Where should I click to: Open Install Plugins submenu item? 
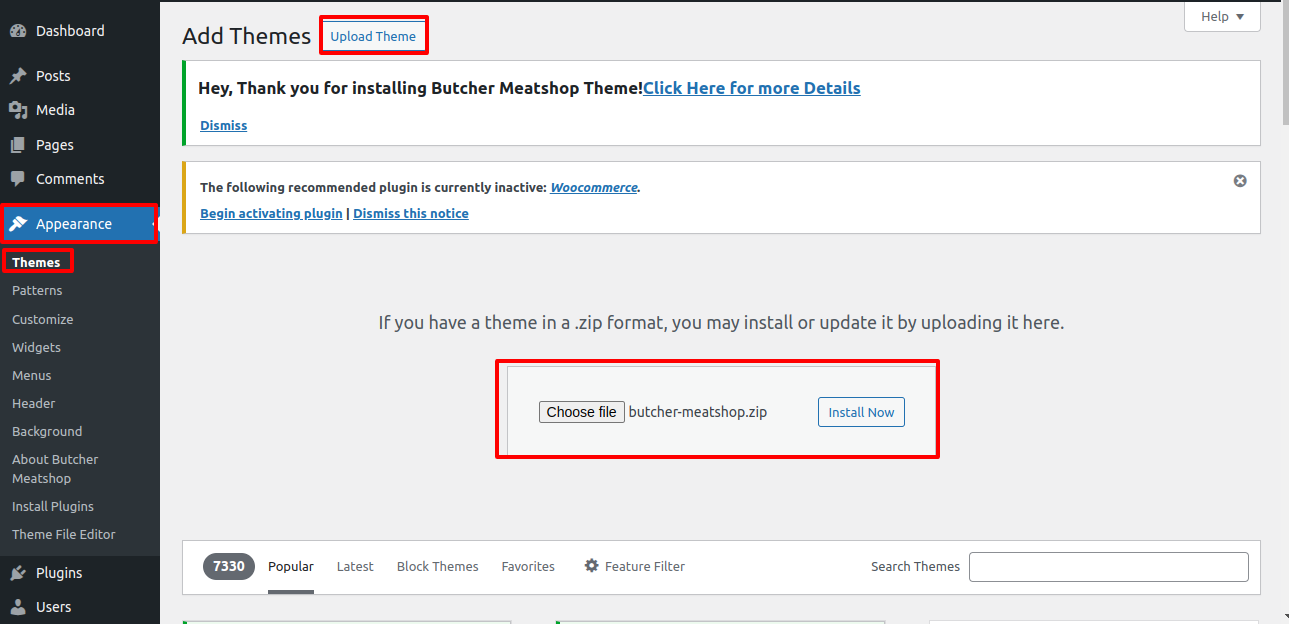tap(53, 506)
